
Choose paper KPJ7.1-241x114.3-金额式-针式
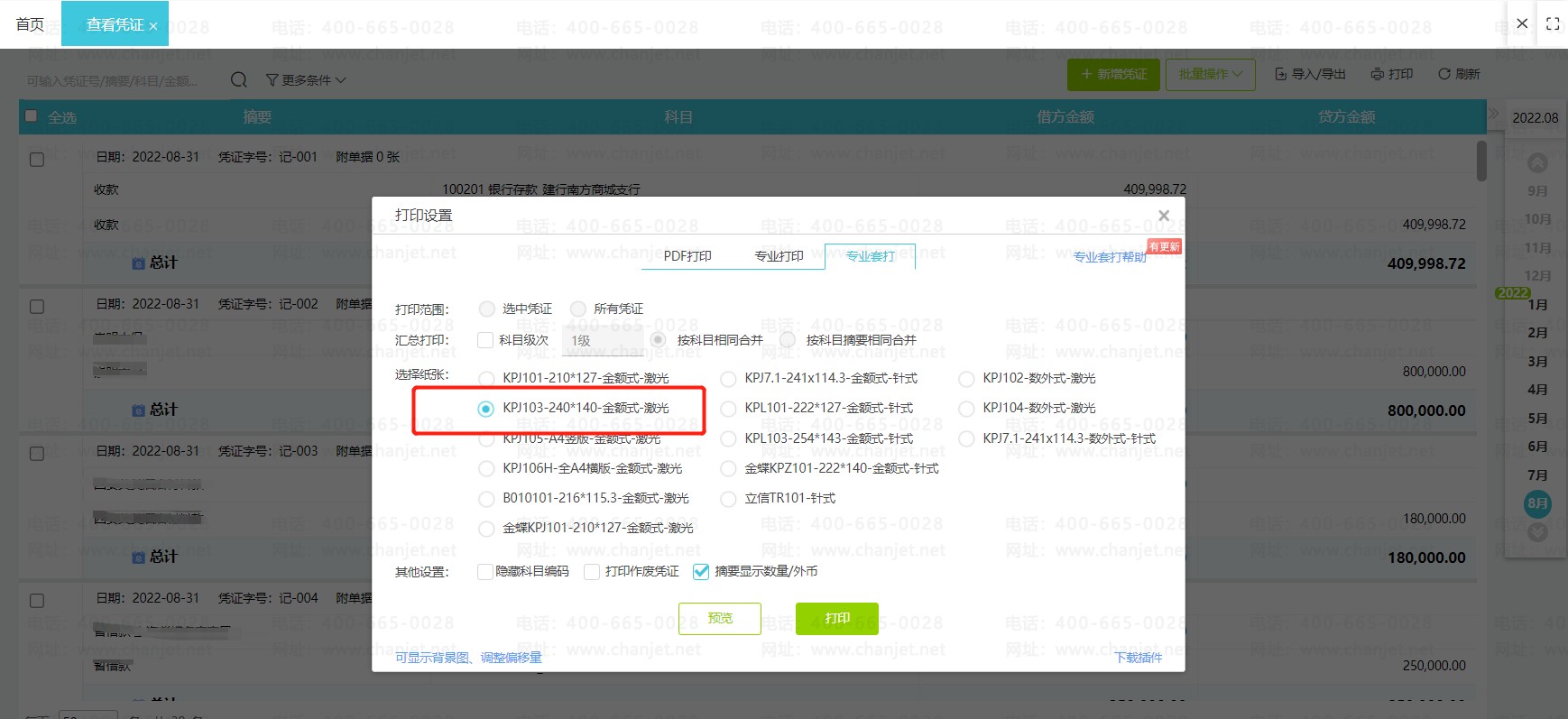click(728, 379)
